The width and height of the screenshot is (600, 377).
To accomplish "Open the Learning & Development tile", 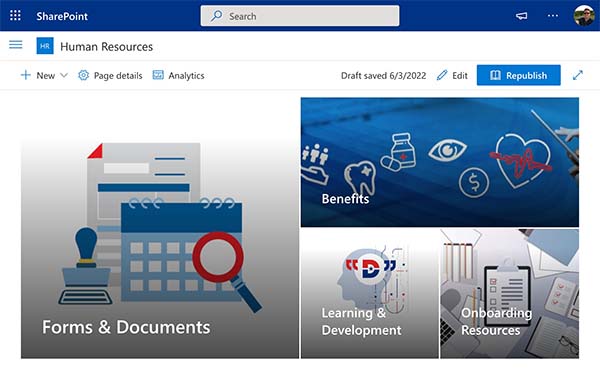I will (370, 294).
